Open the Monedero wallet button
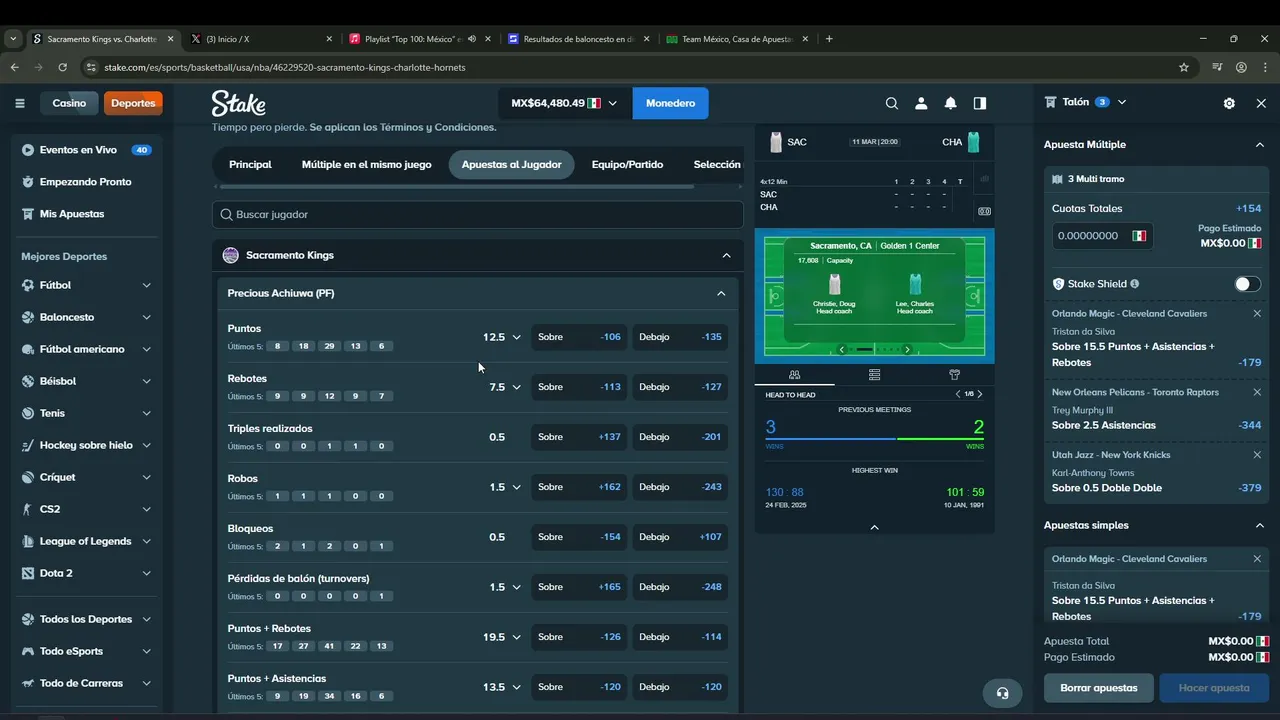This screenshot has width=1280, height=720. pos(670,103)
